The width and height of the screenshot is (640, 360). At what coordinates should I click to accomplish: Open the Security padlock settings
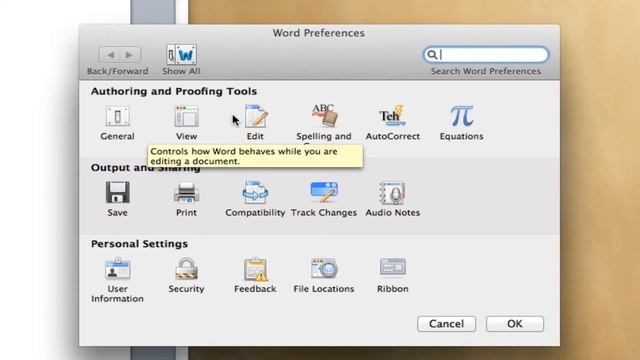(x=187, y=269)
